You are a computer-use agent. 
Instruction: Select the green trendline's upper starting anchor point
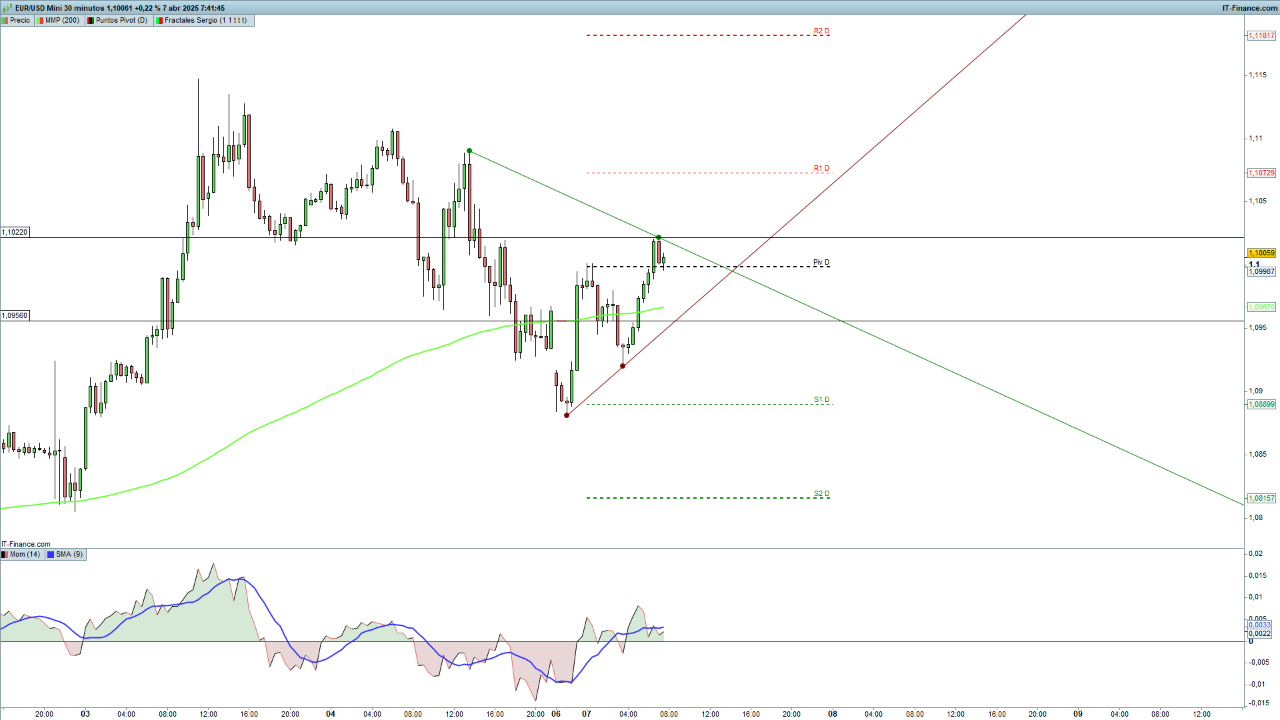[469, 151]
